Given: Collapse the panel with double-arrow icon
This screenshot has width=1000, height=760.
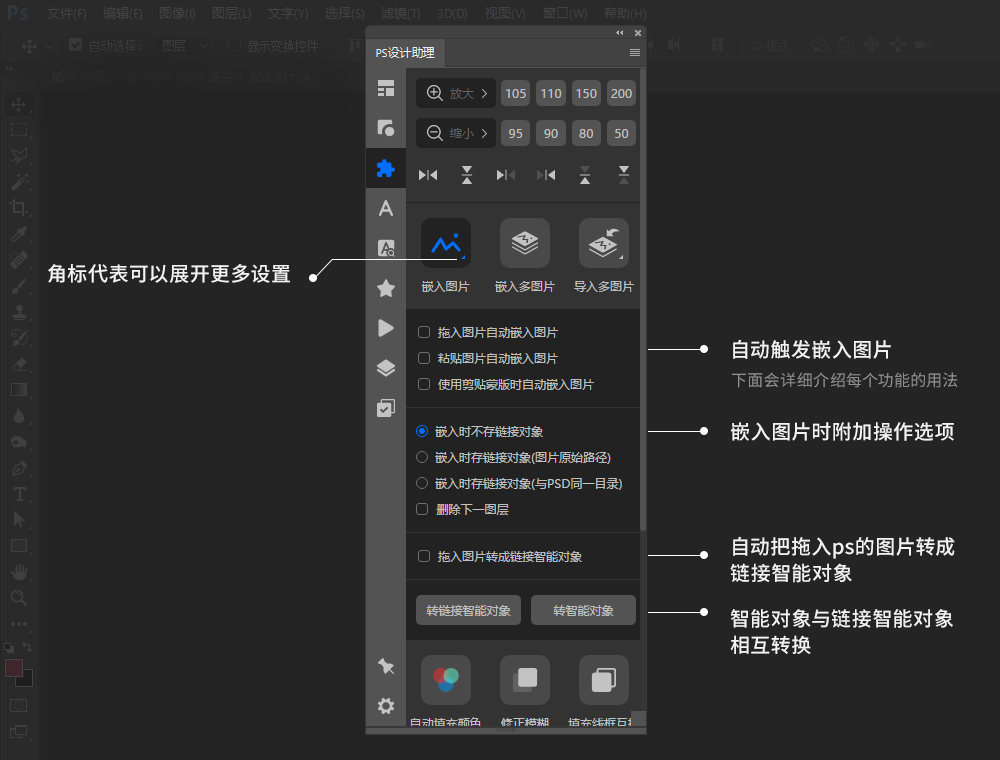Looking at the screenshot, I should [x=619, y=33].
